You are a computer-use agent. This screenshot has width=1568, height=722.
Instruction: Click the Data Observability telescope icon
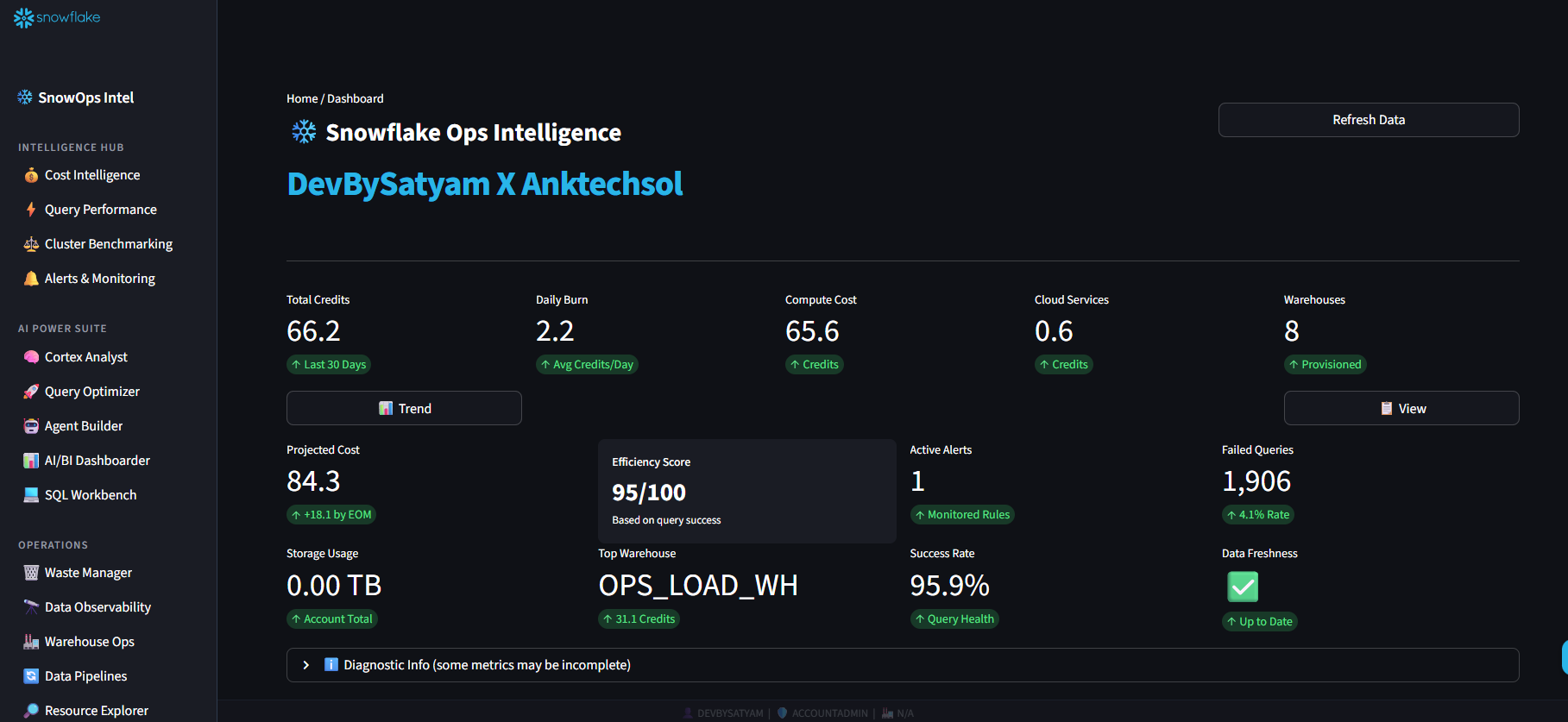click(31, 607)
